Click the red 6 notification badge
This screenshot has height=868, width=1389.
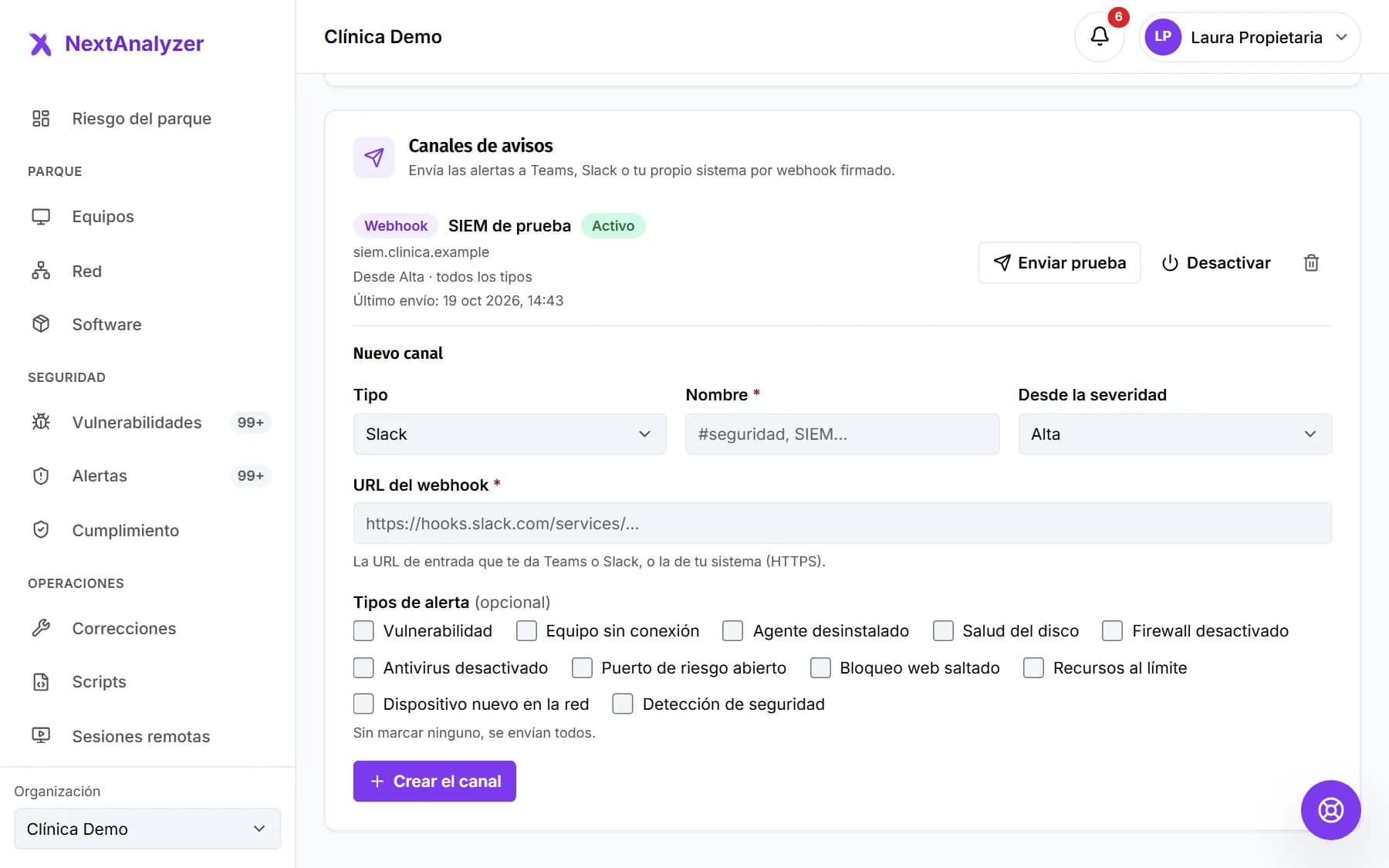(1118, 17)
